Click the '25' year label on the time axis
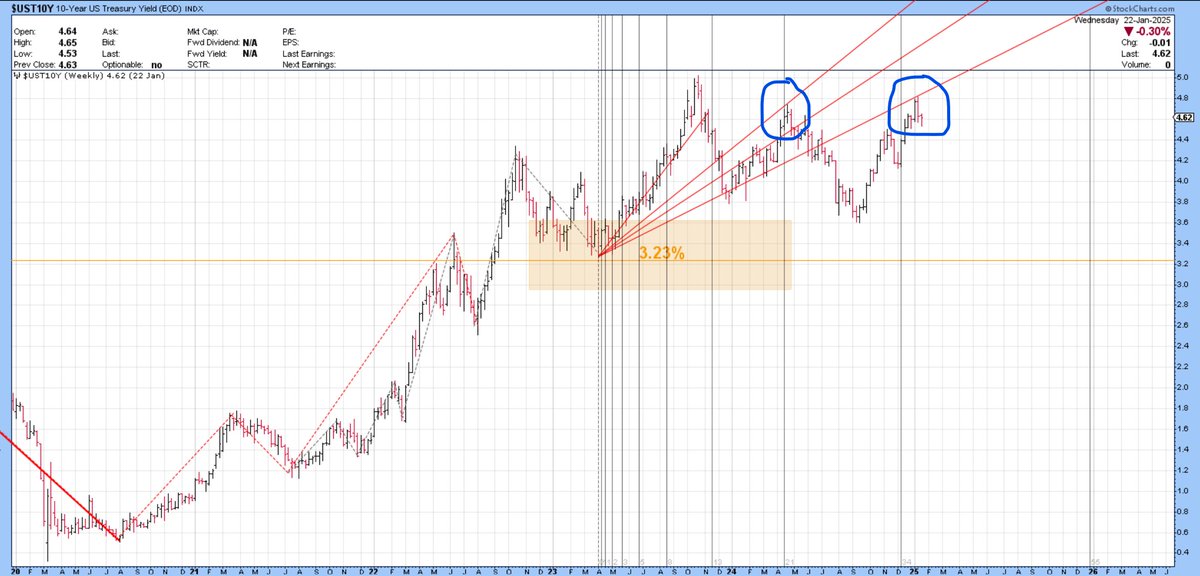The image size is (1200, 576). pos(913,571)
